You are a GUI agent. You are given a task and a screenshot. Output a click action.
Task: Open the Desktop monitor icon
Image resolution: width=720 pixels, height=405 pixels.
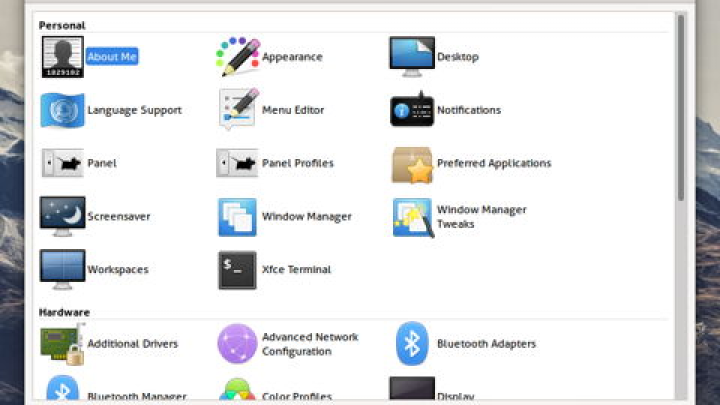click(412, 56)
